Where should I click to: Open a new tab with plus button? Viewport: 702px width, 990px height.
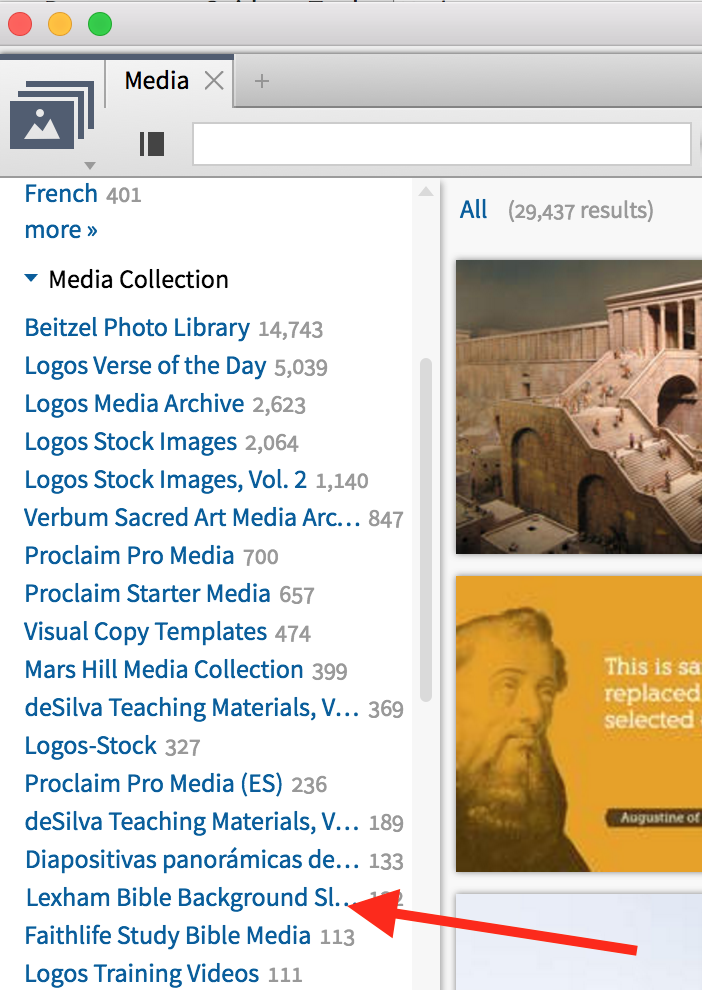pos(262,81)
